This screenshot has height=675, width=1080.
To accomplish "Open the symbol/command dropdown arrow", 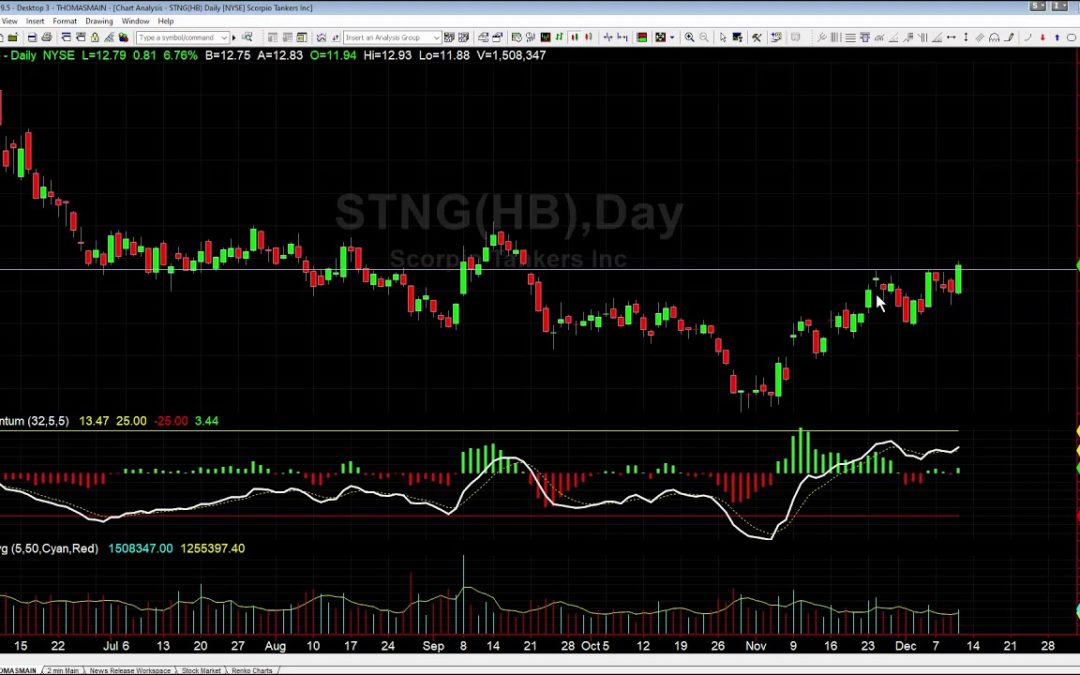I will 223,38.
